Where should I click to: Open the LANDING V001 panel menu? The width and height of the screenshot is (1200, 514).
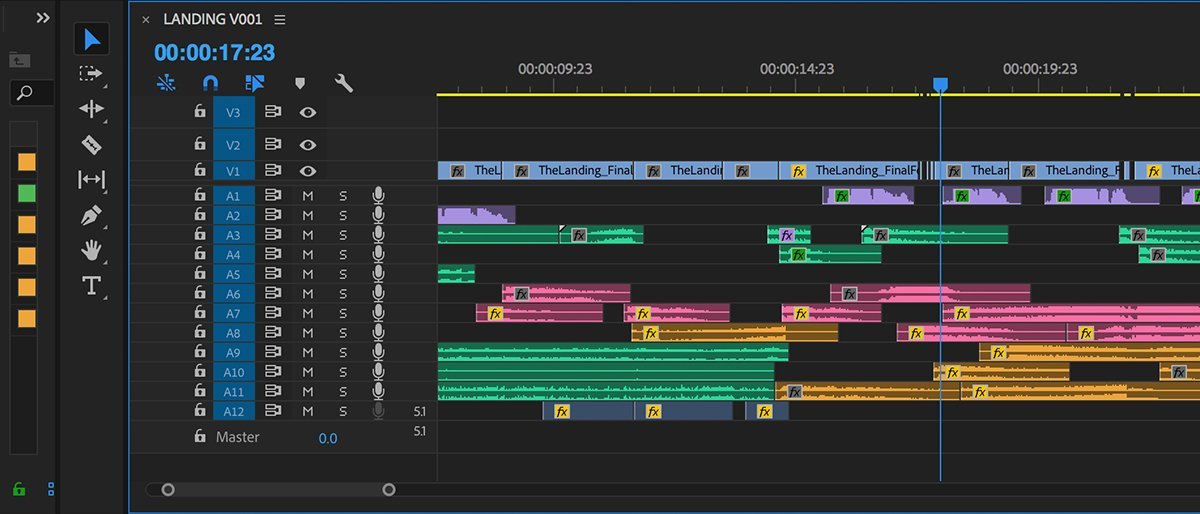point(280,19)
